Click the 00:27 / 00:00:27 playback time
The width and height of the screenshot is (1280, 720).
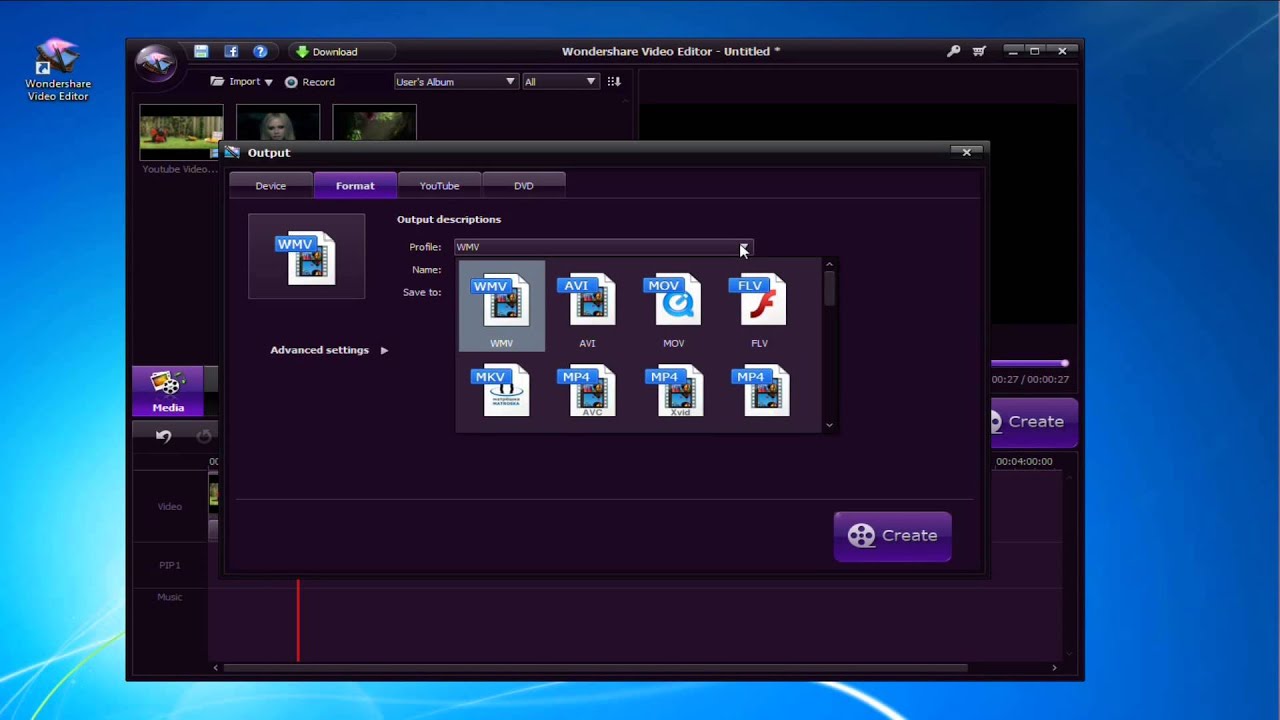click(1030, 380)
